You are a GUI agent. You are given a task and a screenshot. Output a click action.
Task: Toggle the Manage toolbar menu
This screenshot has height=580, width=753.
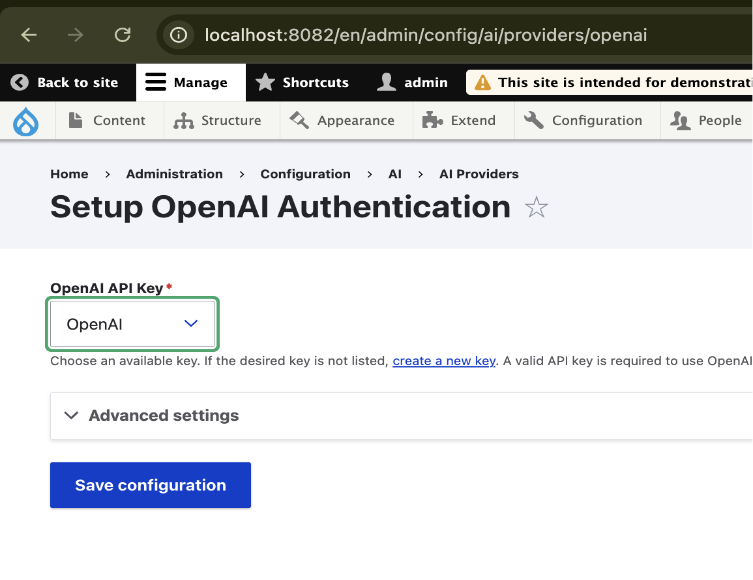(191, 83)
